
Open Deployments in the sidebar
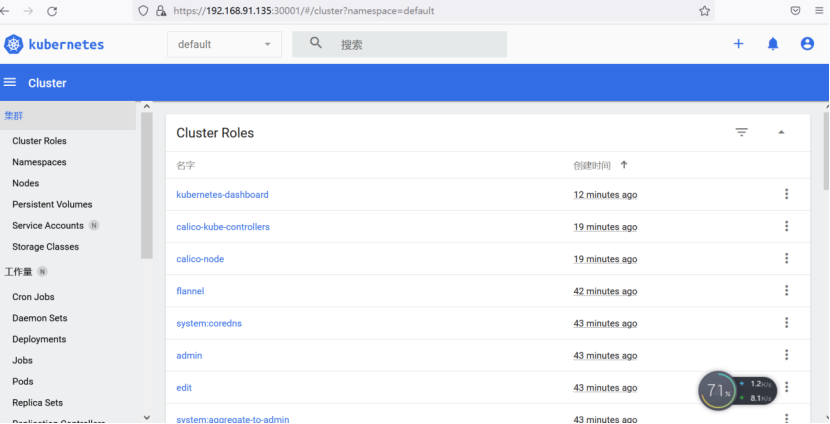pyautogui.click(x=39, y=339)
